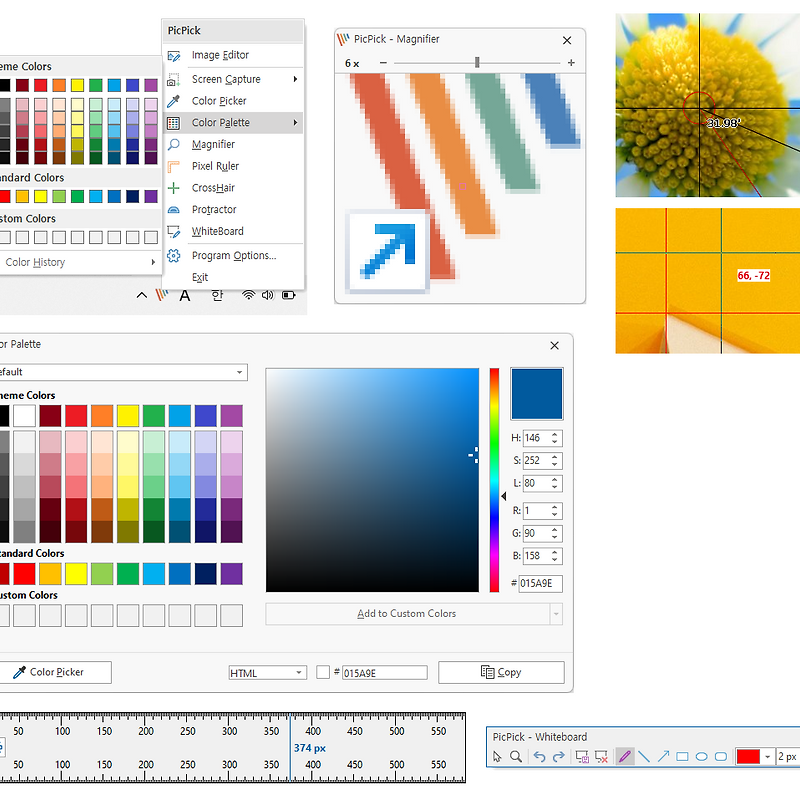
Task: Open the dropdown arrow beside Add to Custom Colors
Action: pos(556,614)
